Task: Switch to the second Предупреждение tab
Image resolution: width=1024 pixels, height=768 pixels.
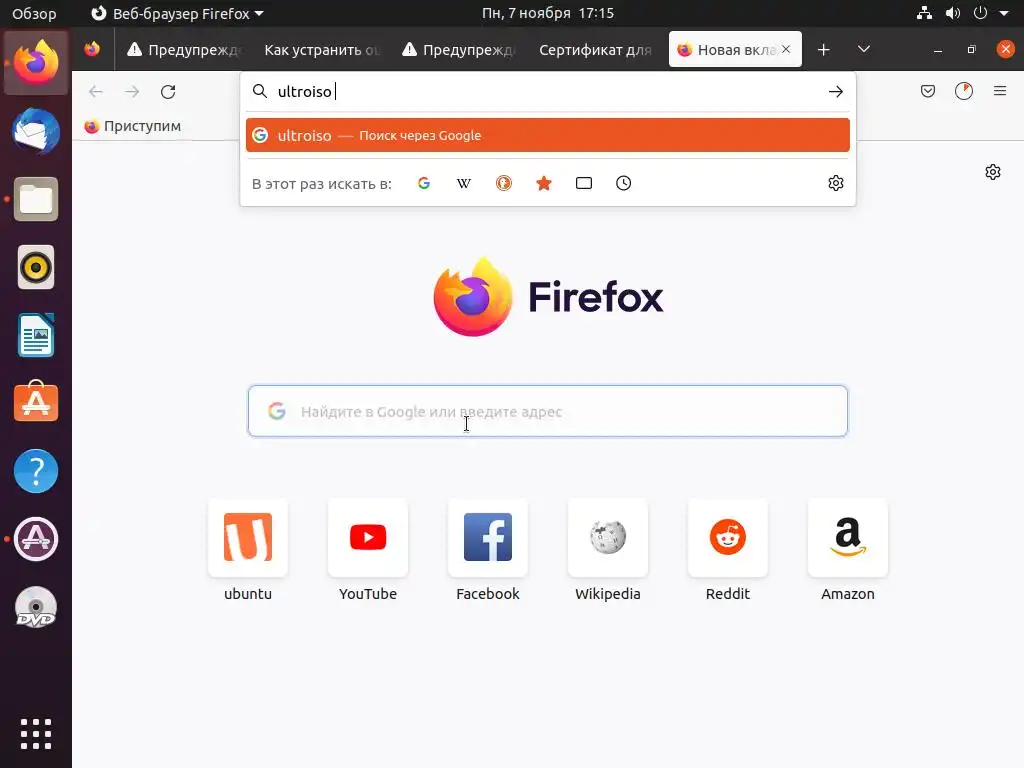Action: coord(458,50)
